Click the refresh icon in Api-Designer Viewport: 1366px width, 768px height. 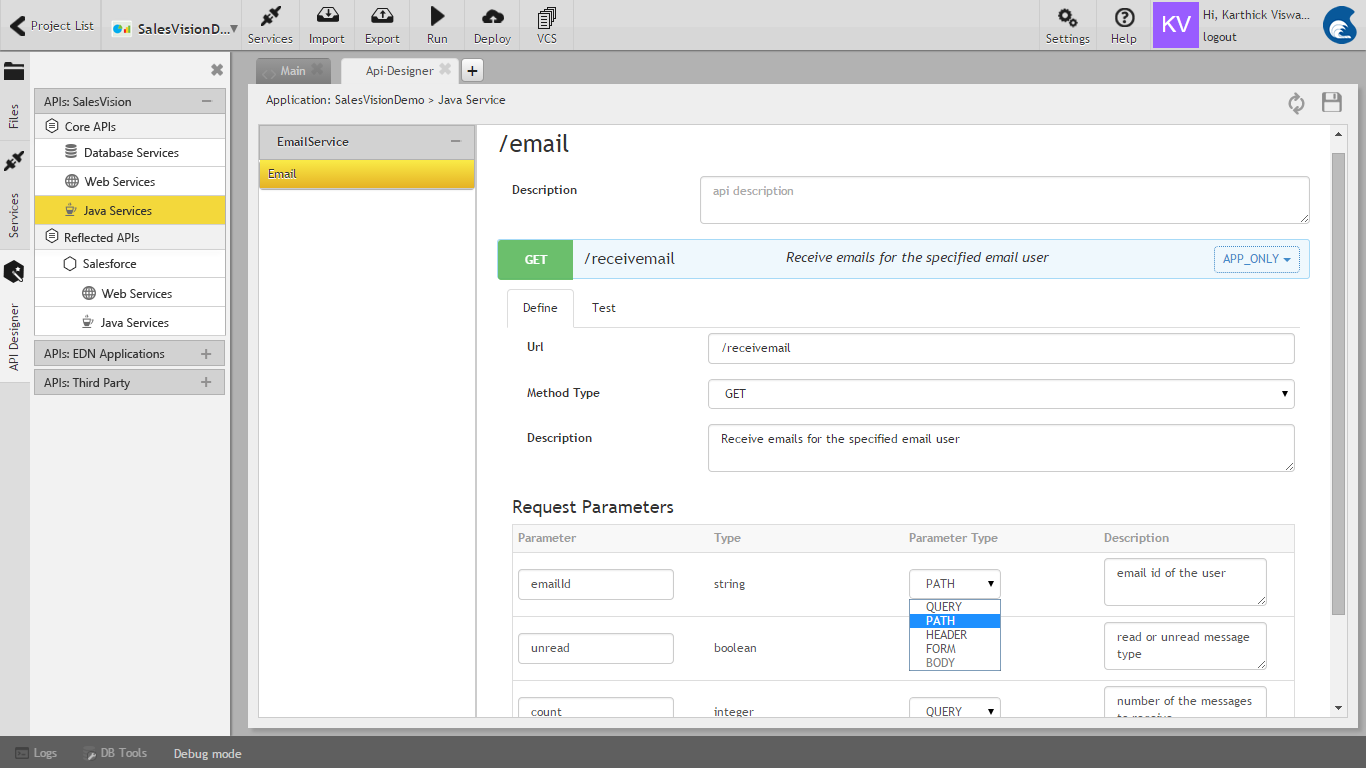point(1297,103)
